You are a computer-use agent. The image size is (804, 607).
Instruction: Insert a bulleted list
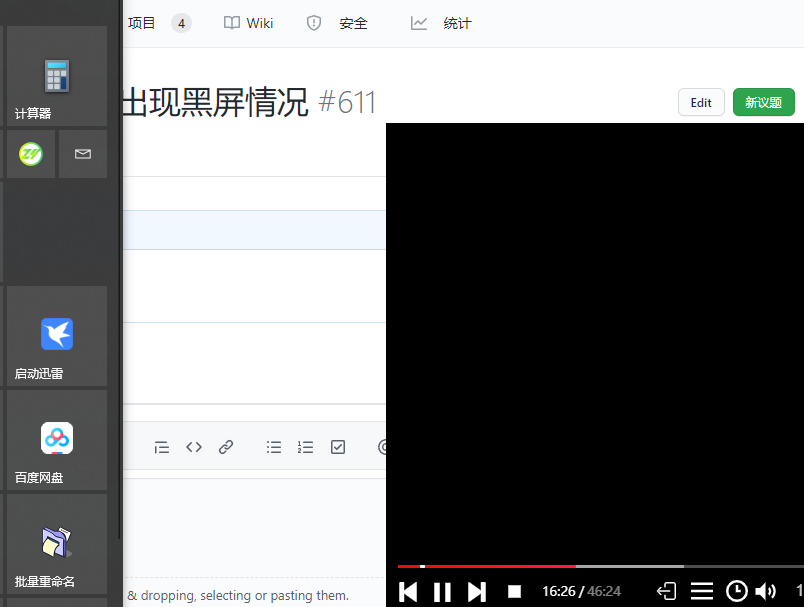click(274, 447)
